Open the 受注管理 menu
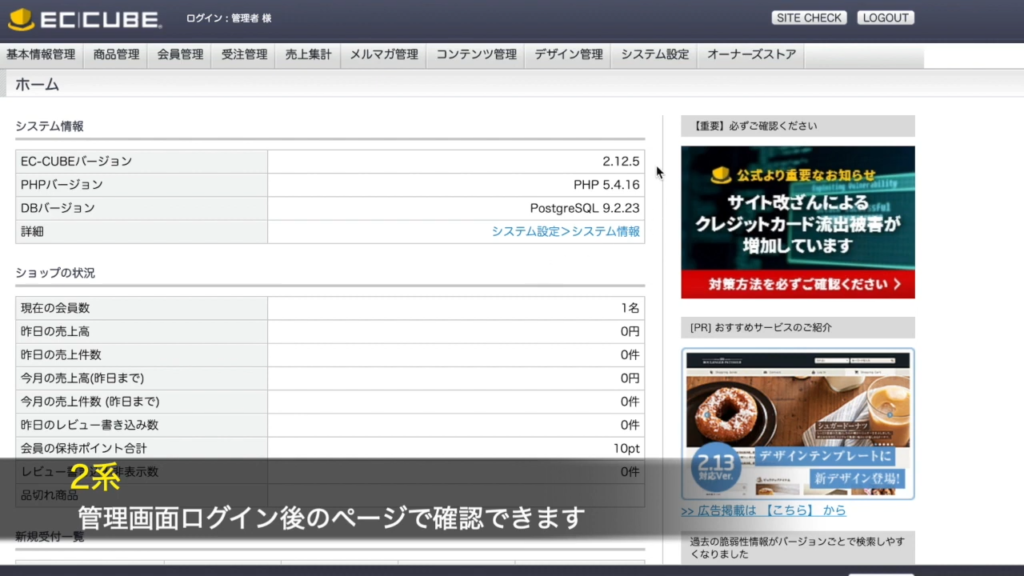 [x=244, y=55]
